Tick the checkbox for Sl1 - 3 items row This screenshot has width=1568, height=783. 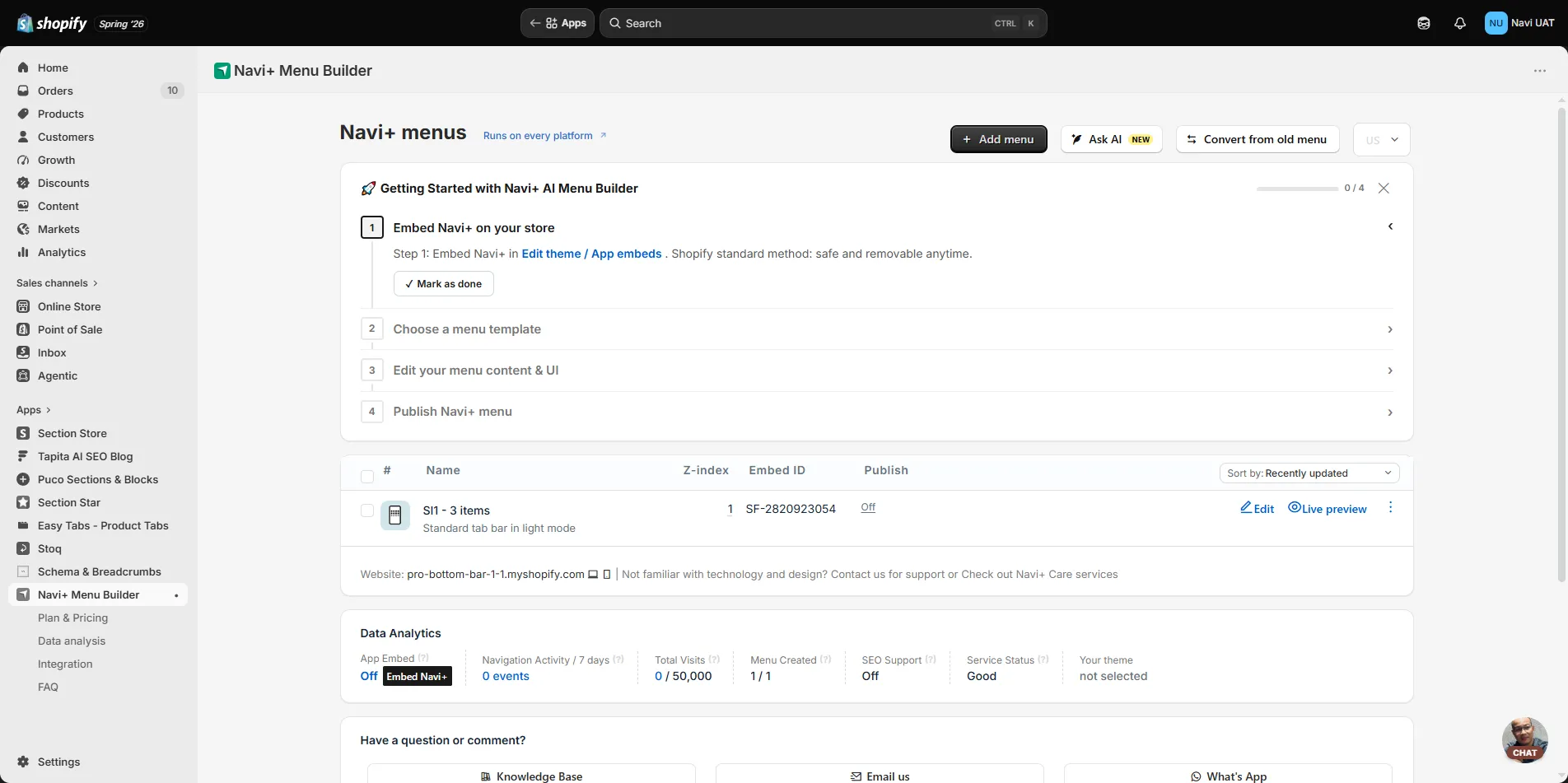[367, 510]
